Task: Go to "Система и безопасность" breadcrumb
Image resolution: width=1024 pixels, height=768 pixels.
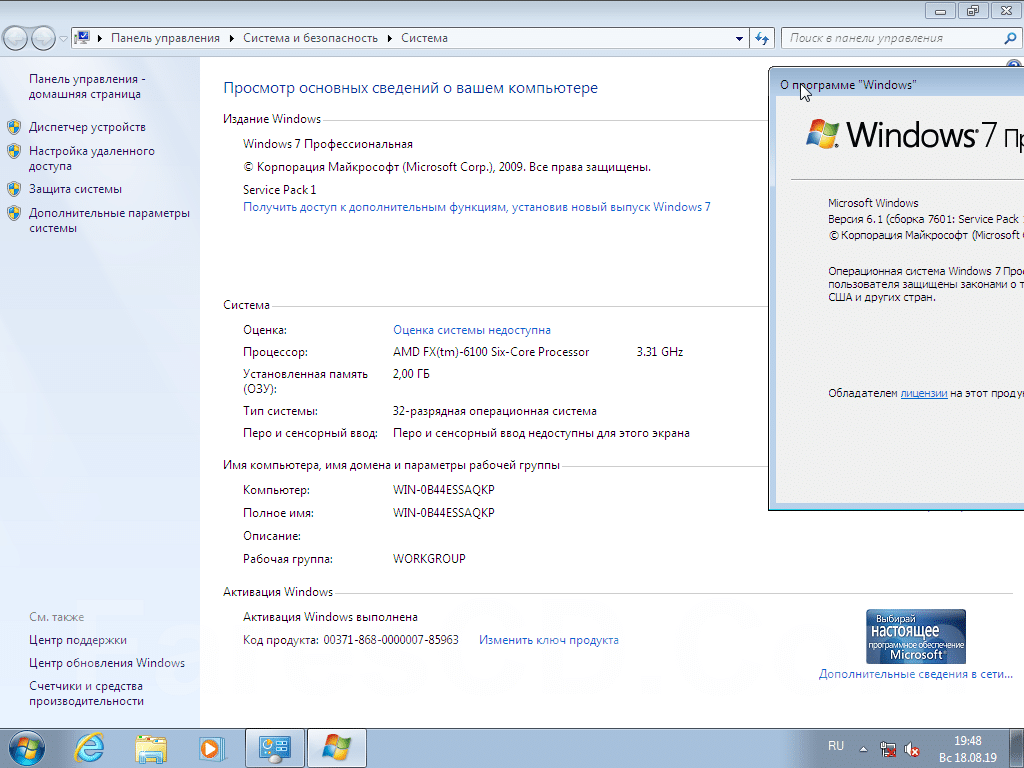Action: pos(310,39)
